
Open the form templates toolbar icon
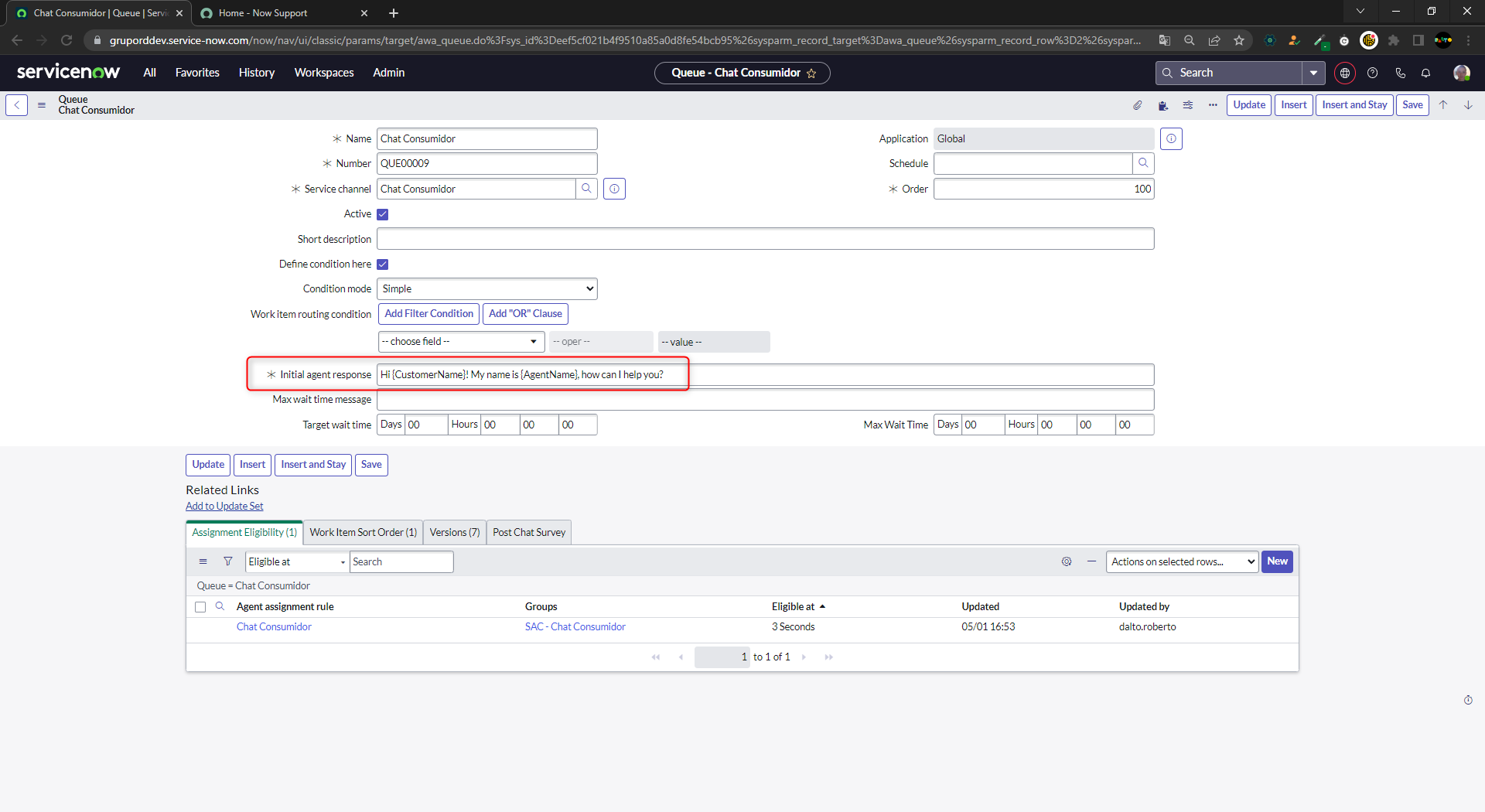pyautogui.click(x=1163, y=105)
